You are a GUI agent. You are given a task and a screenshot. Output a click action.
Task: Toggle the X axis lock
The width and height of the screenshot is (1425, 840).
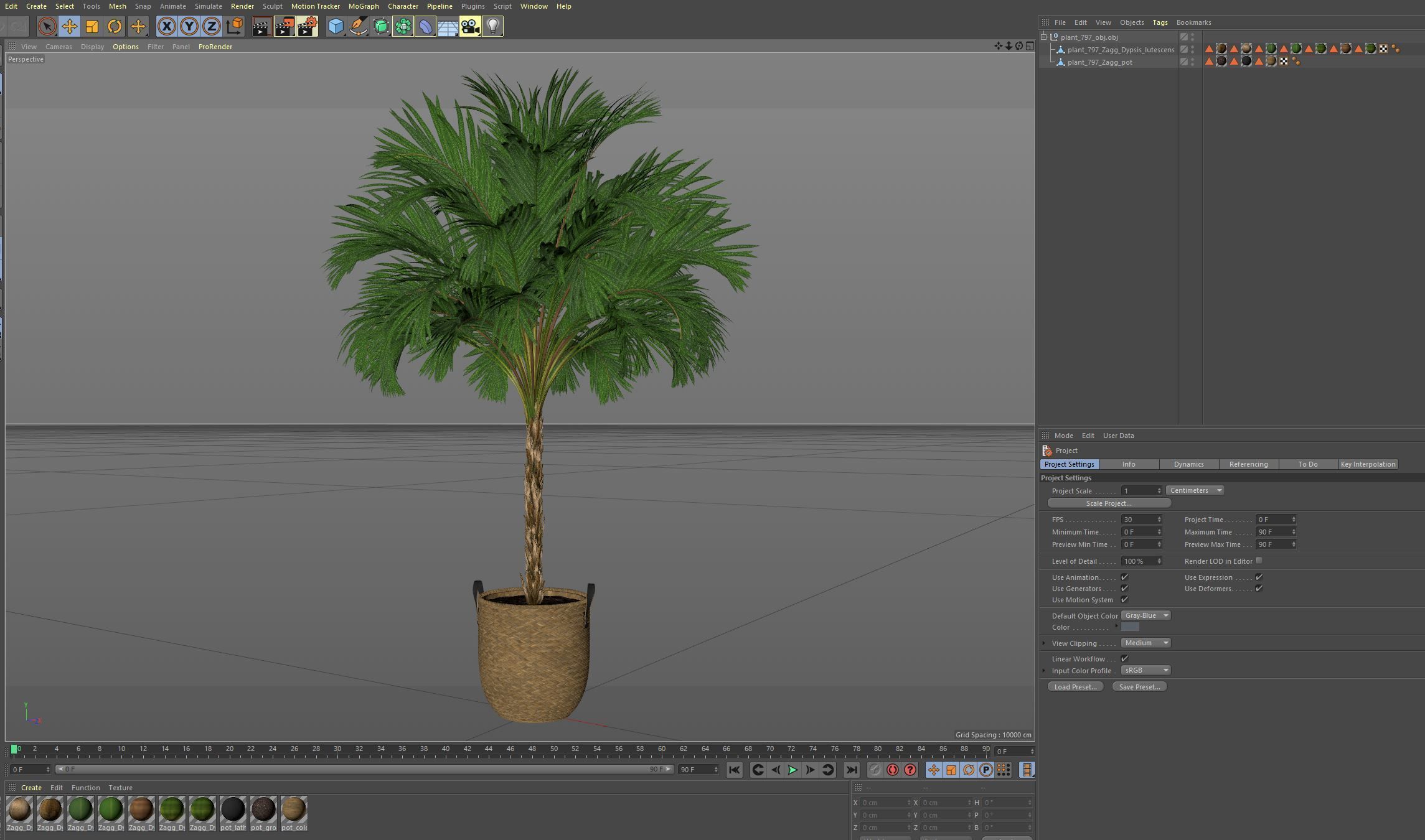point(166,26)
